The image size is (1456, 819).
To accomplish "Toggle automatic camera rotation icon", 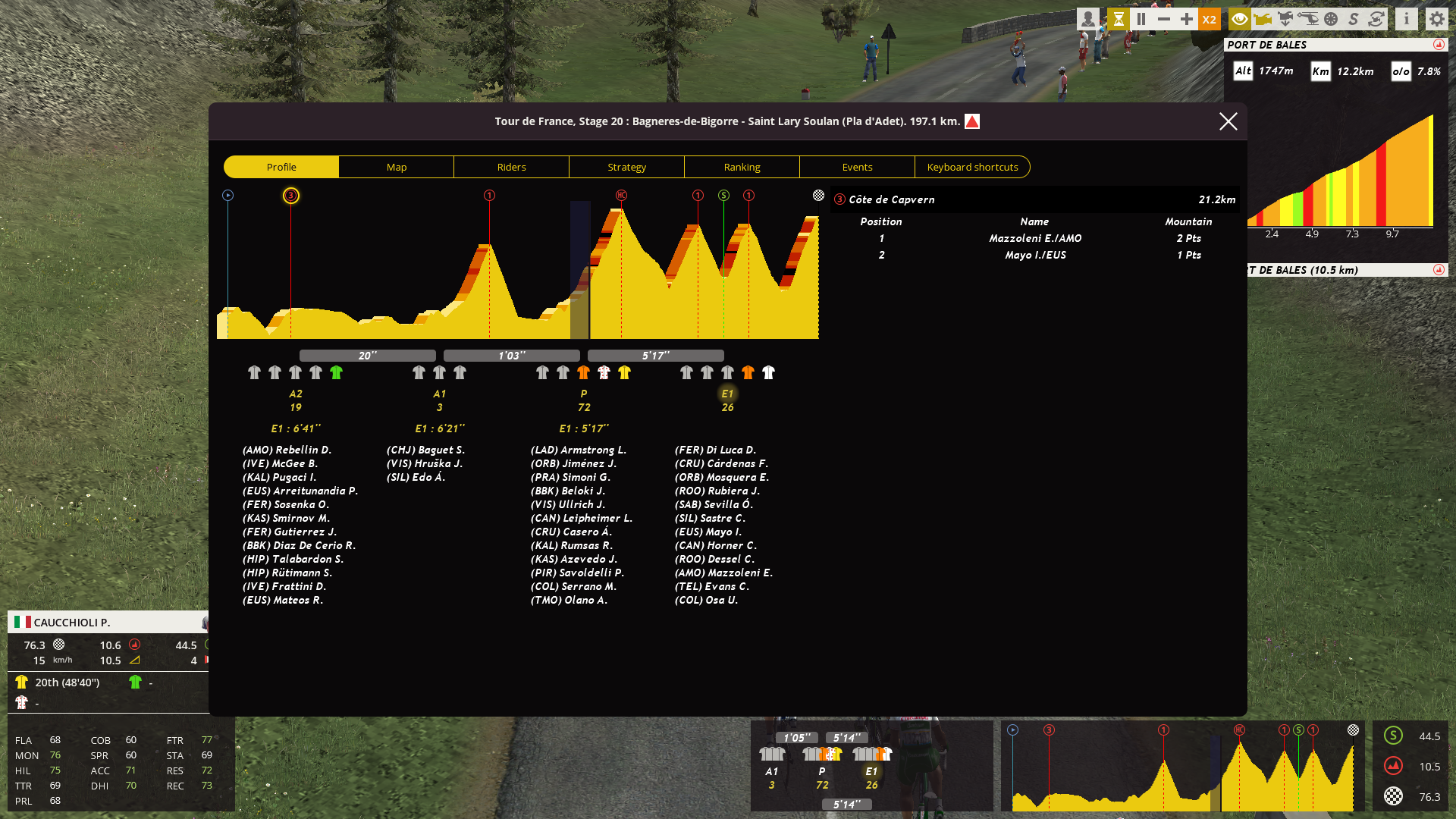I will (1376, 20).
